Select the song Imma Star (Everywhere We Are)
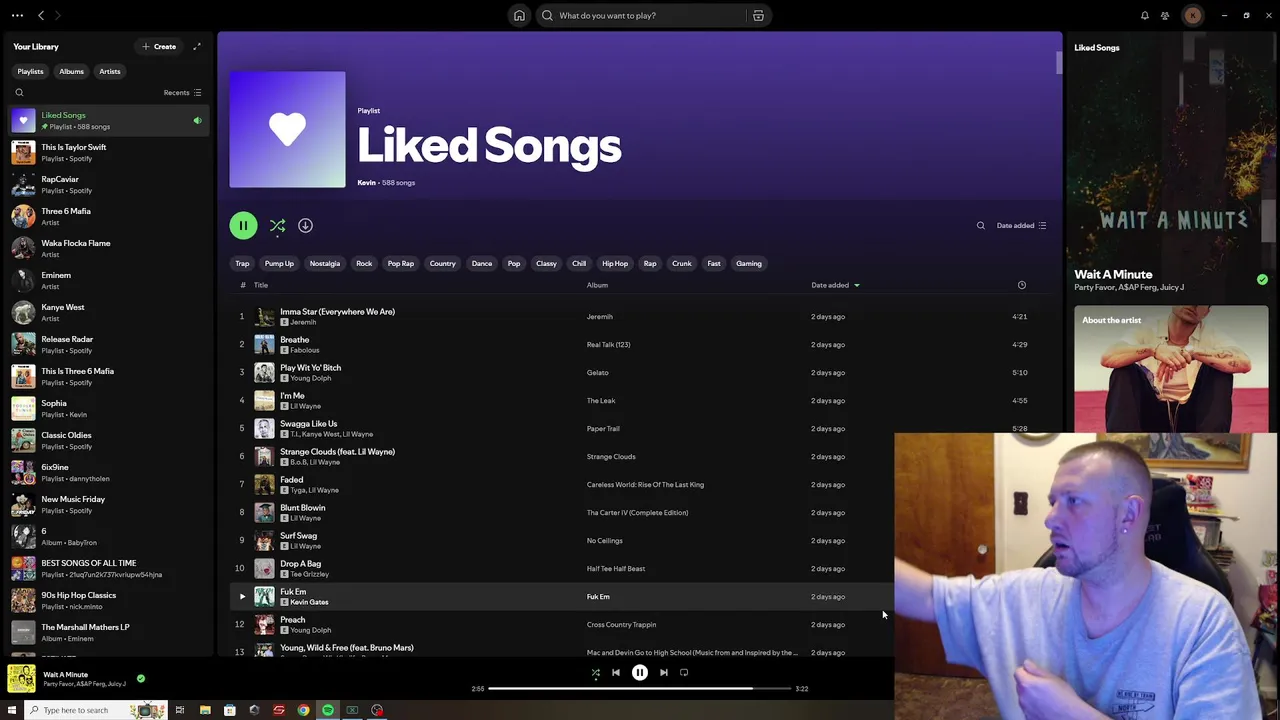The height and width of the screenshot is (720, 1280). click(x=337, y=311)
